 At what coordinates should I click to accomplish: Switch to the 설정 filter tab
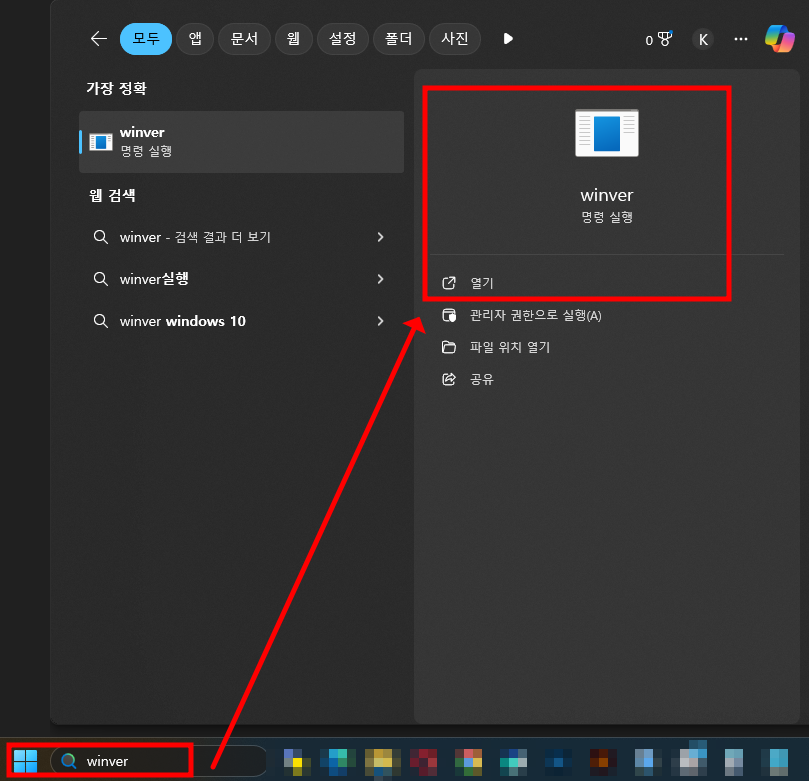(x=343, y=39)
